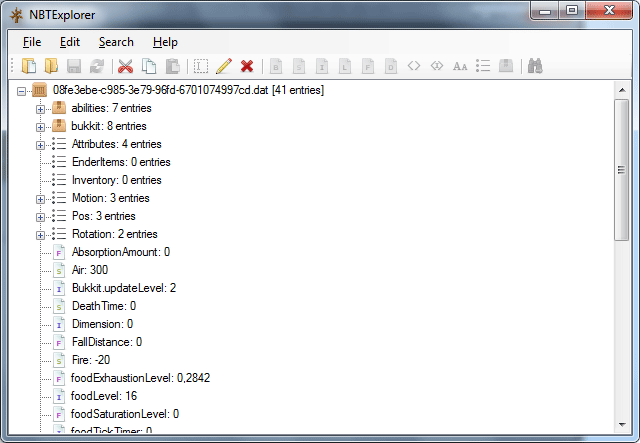Add a List tag from toolbar
Image resolution: width=640 pixels, height=443 pixels.
(x=483, y=66)
